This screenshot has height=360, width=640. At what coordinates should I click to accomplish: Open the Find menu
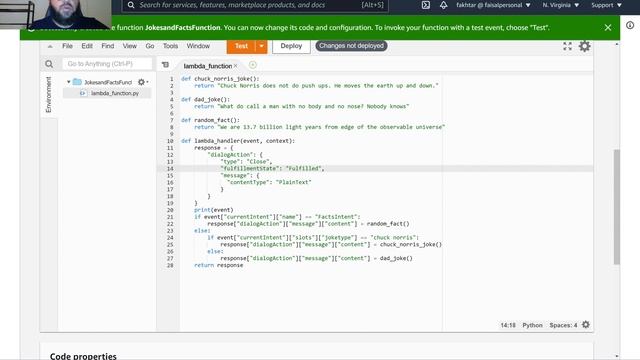click(x=108, y=46)
